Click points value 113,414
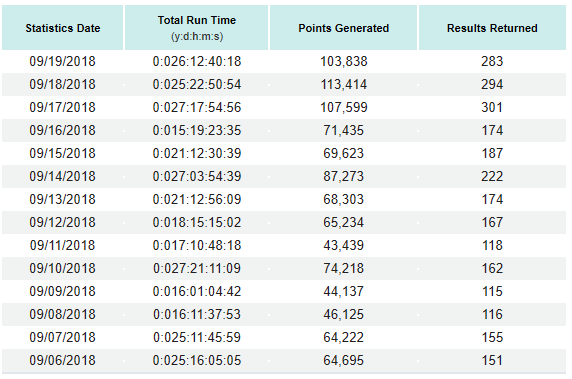 (343, 84)
